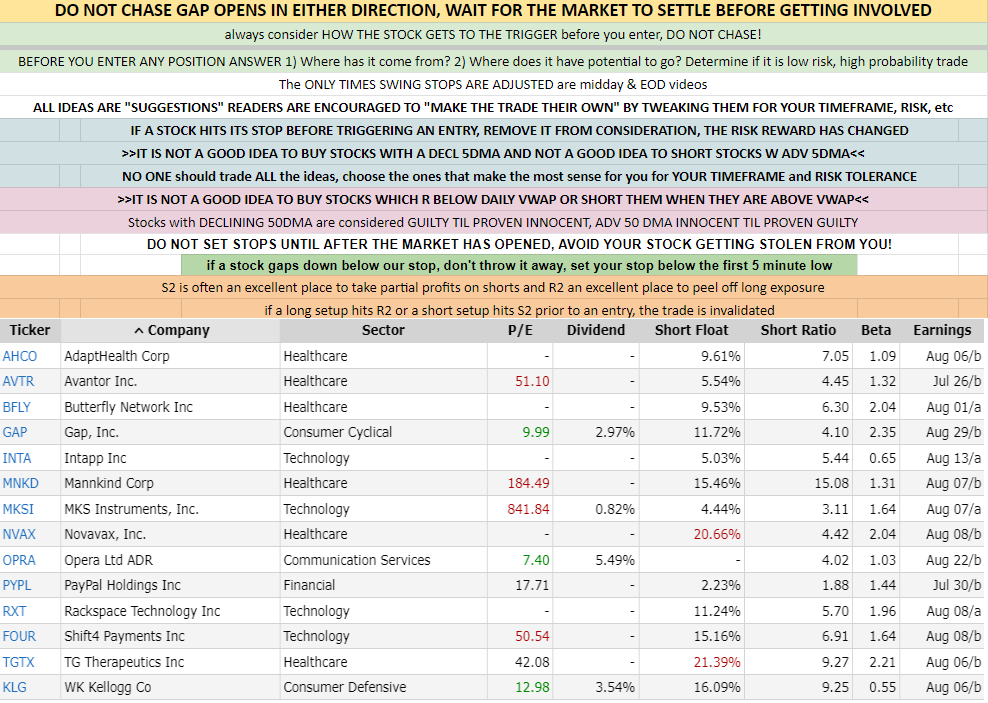This screenshot has width=988, height=703.
Task: Sort by the Beta column header
Action: (876, 330)
